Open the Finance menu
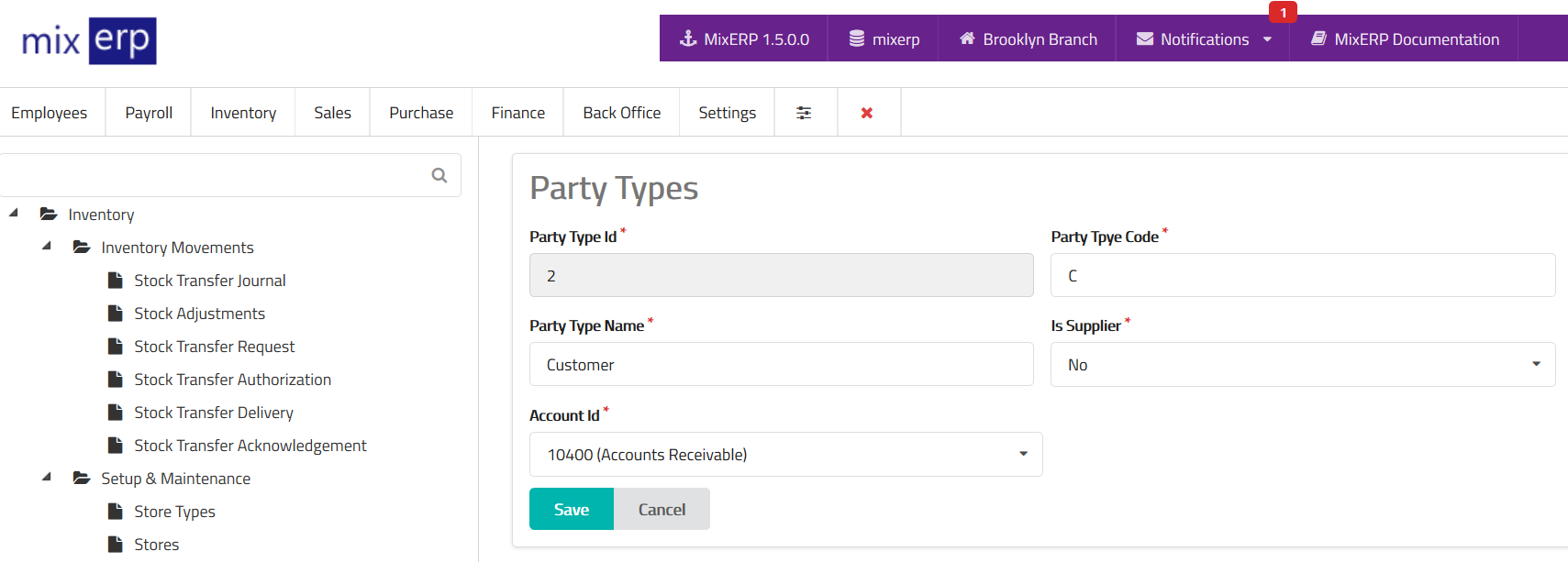The height and width of the screenshot is (562, 1568). pos(517,113)
